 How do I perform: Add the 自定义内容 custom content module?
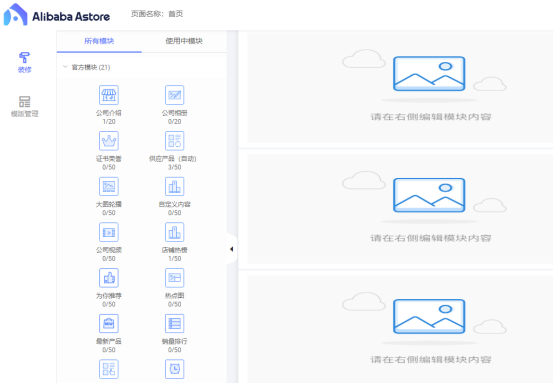tap(175, 186)
